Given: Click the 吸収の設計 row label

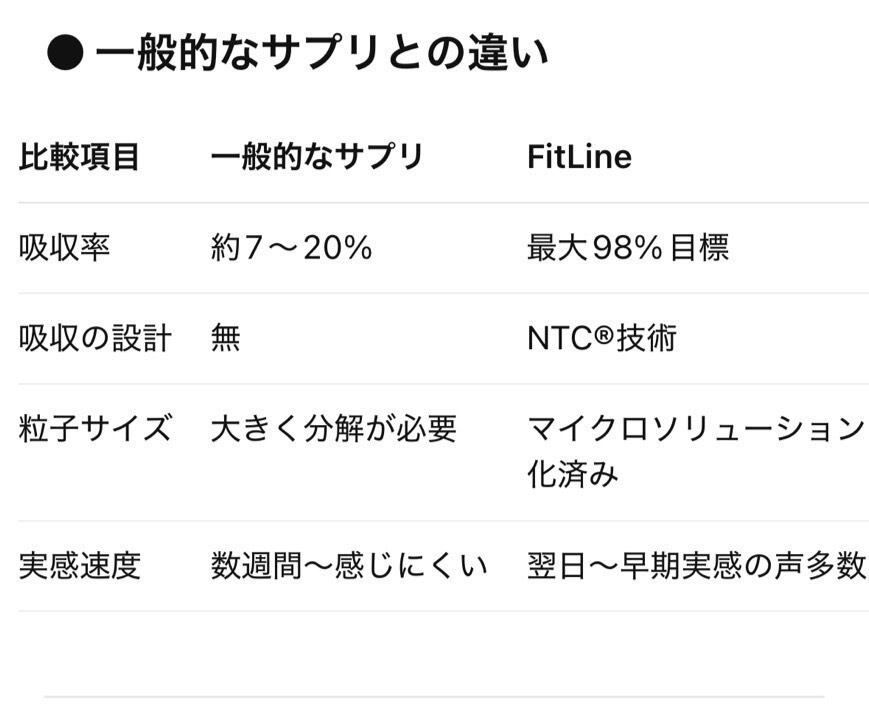Looking at the screenshot, I should 95,338.
